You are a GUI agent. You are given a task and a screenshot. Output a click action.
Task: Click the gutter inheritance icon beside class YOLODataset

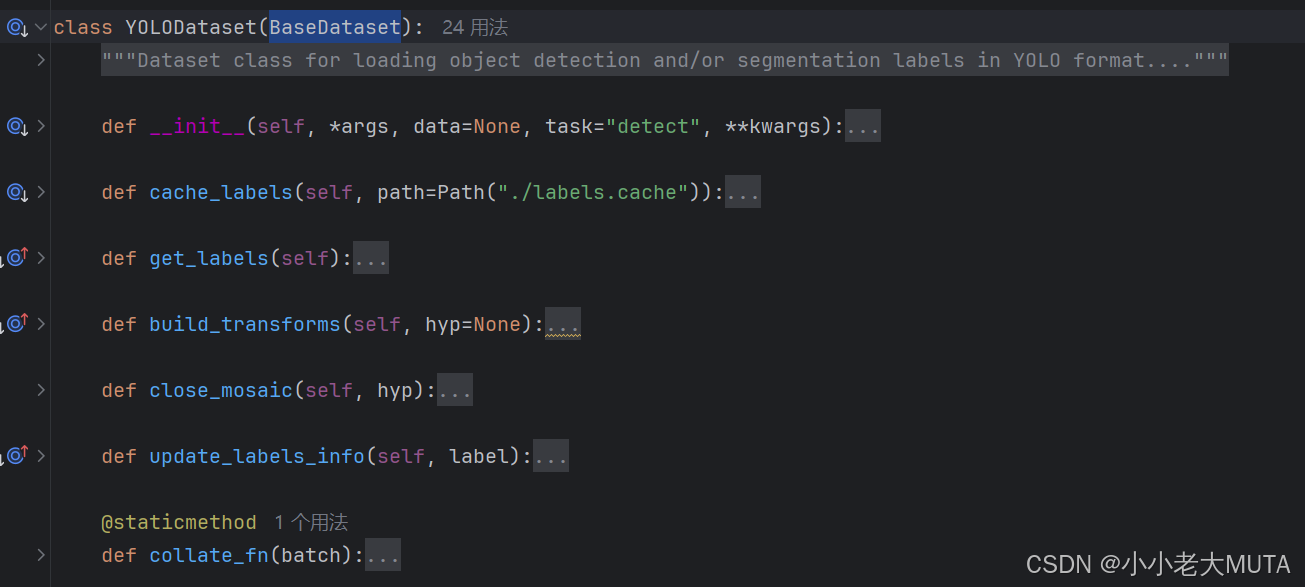click(17, 27)
